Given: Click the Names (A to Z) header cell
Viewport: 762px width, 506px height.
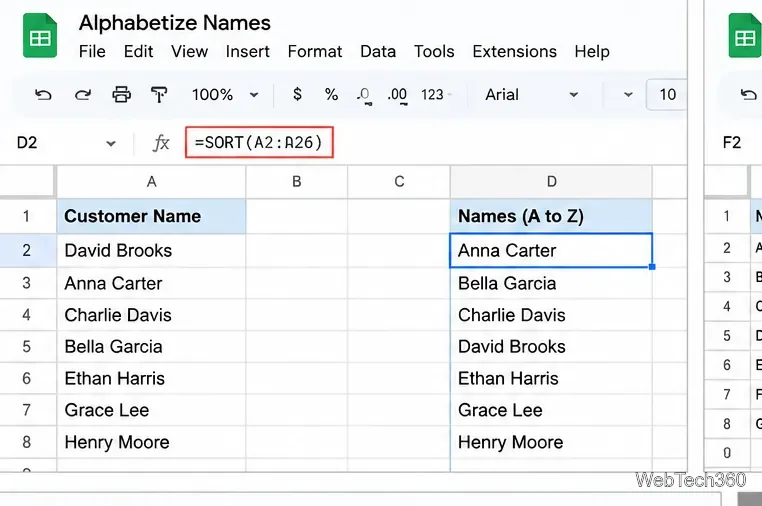Looking at the screenshot, I should 551,216.
